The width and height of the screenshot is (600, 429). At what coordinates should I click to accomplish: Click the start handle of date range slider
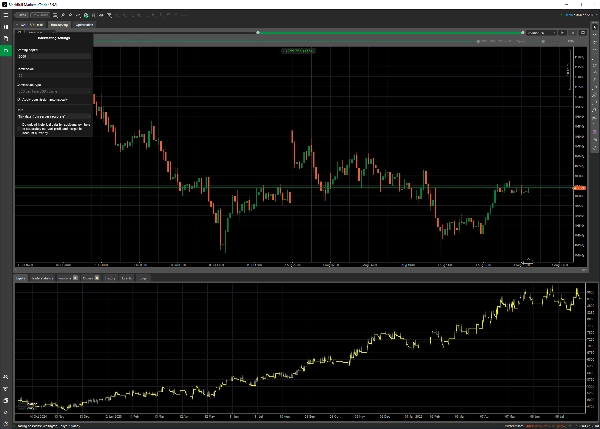(258, 33)
